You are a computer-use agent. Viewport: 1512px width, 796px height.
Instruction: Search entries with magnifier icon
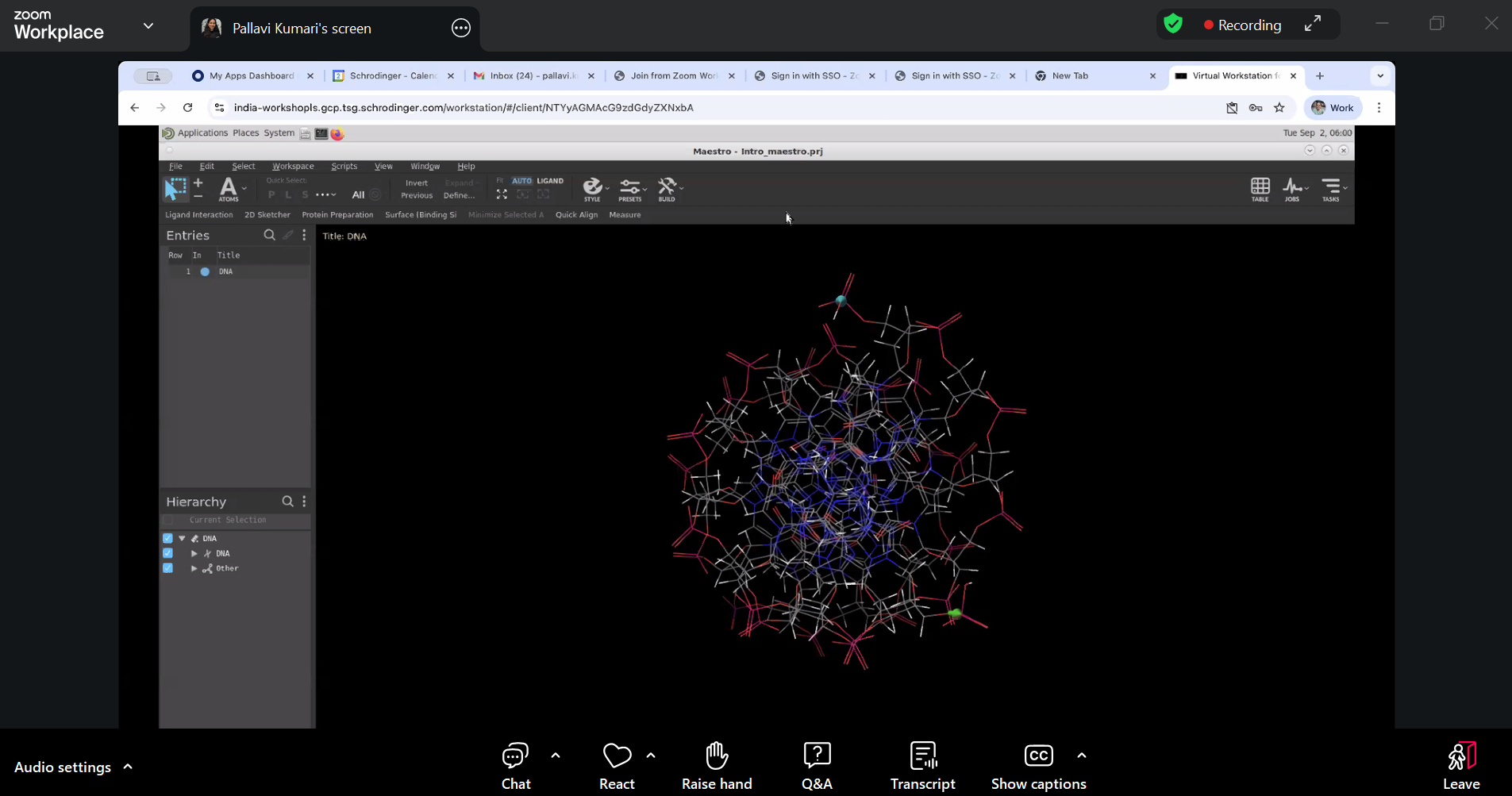269,235
